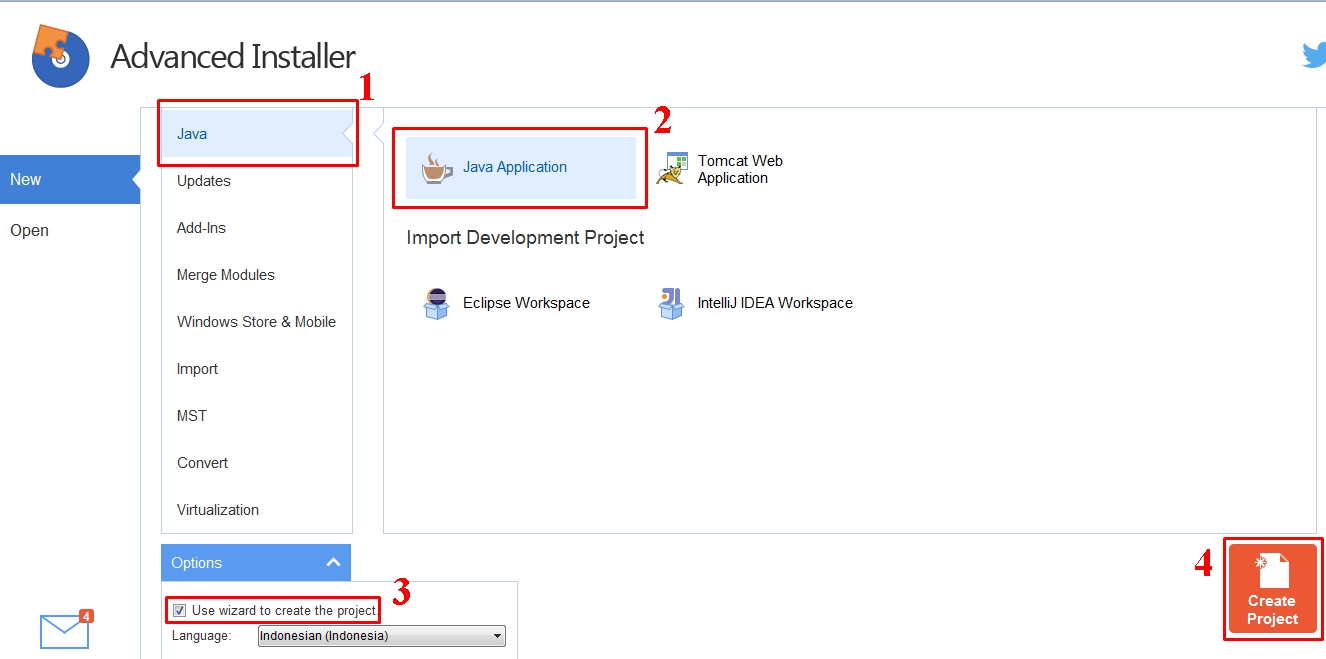Collapse the Options panel
This screenshot has width=1326, height=659.
pos(334,562)
